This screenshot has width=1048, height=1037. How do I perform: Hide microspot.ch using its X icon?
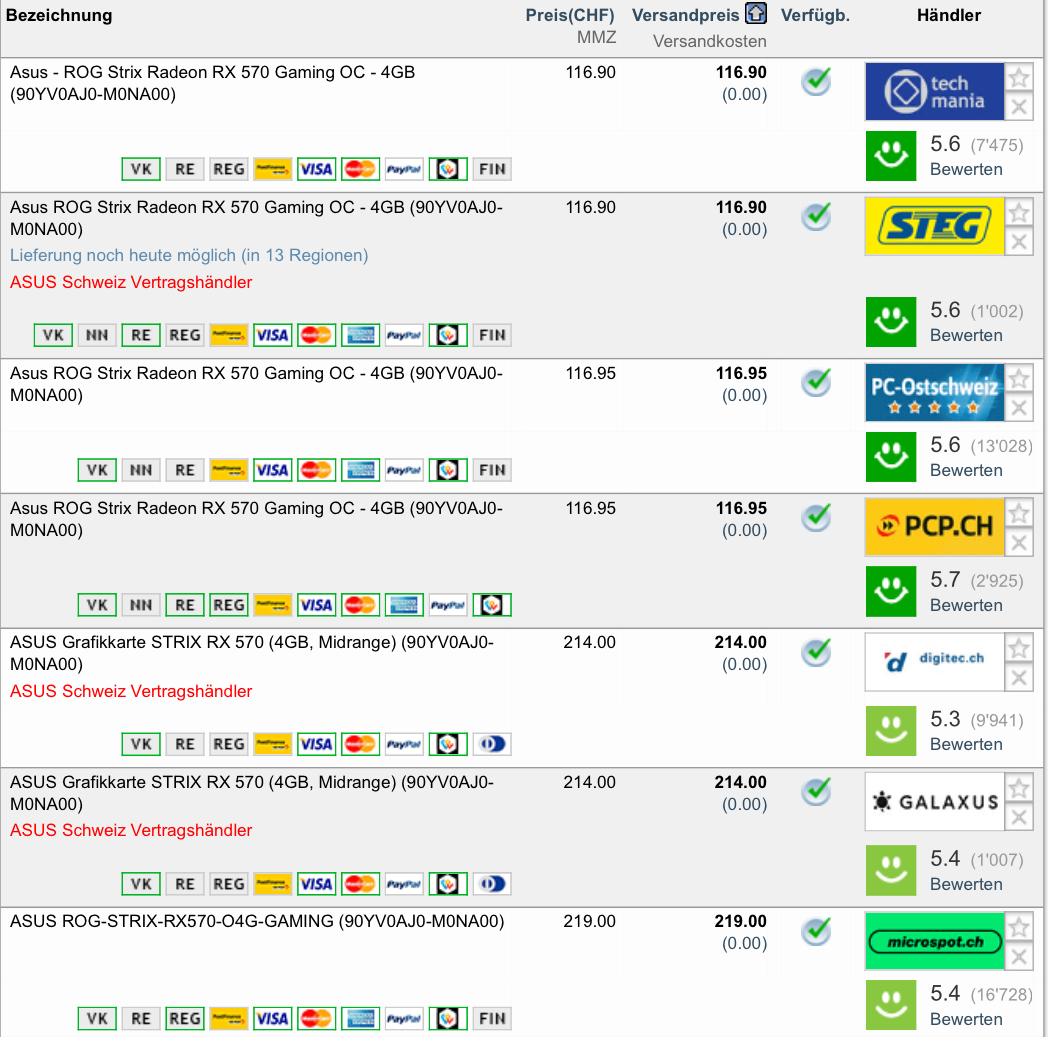(1018, 957)
